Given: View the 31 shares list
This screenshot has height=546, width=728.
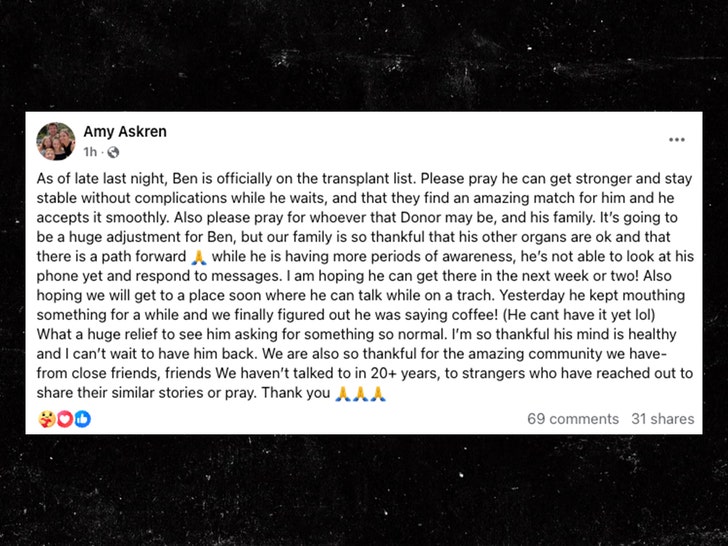Looking at the screenshot, I should click(x=663, y=419).
